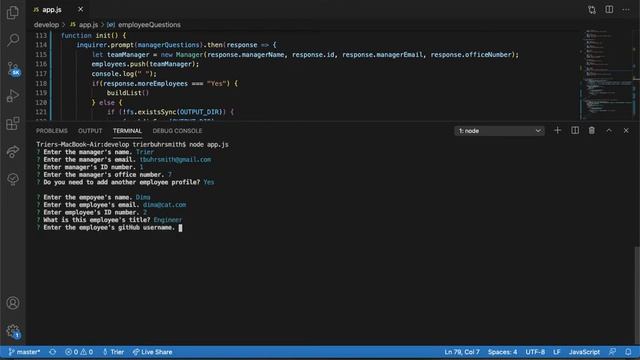Open the Explorer view in activity bar
The image size is (640, 360).
coord(13,13)
